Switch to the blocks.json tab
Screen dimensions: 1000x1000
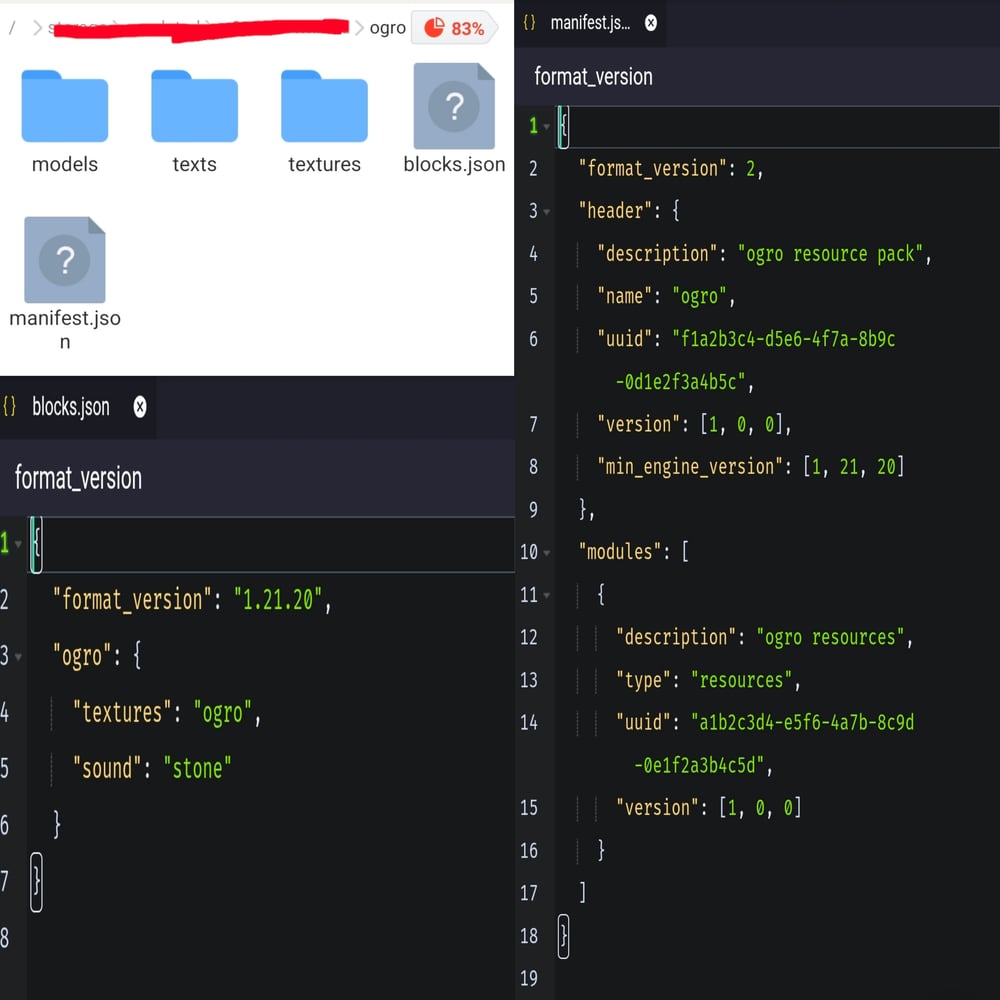70,407
